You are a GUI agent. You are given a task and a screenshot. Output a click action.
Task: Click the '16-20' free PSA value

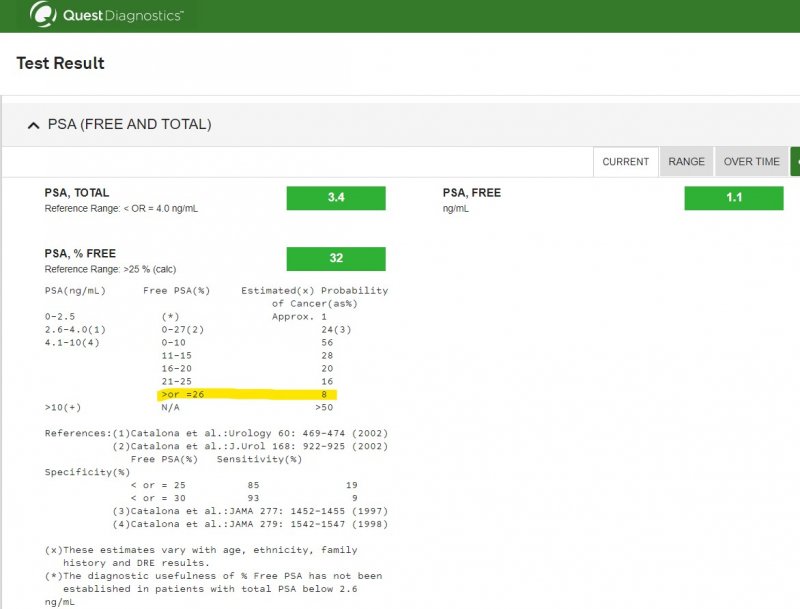177,369
